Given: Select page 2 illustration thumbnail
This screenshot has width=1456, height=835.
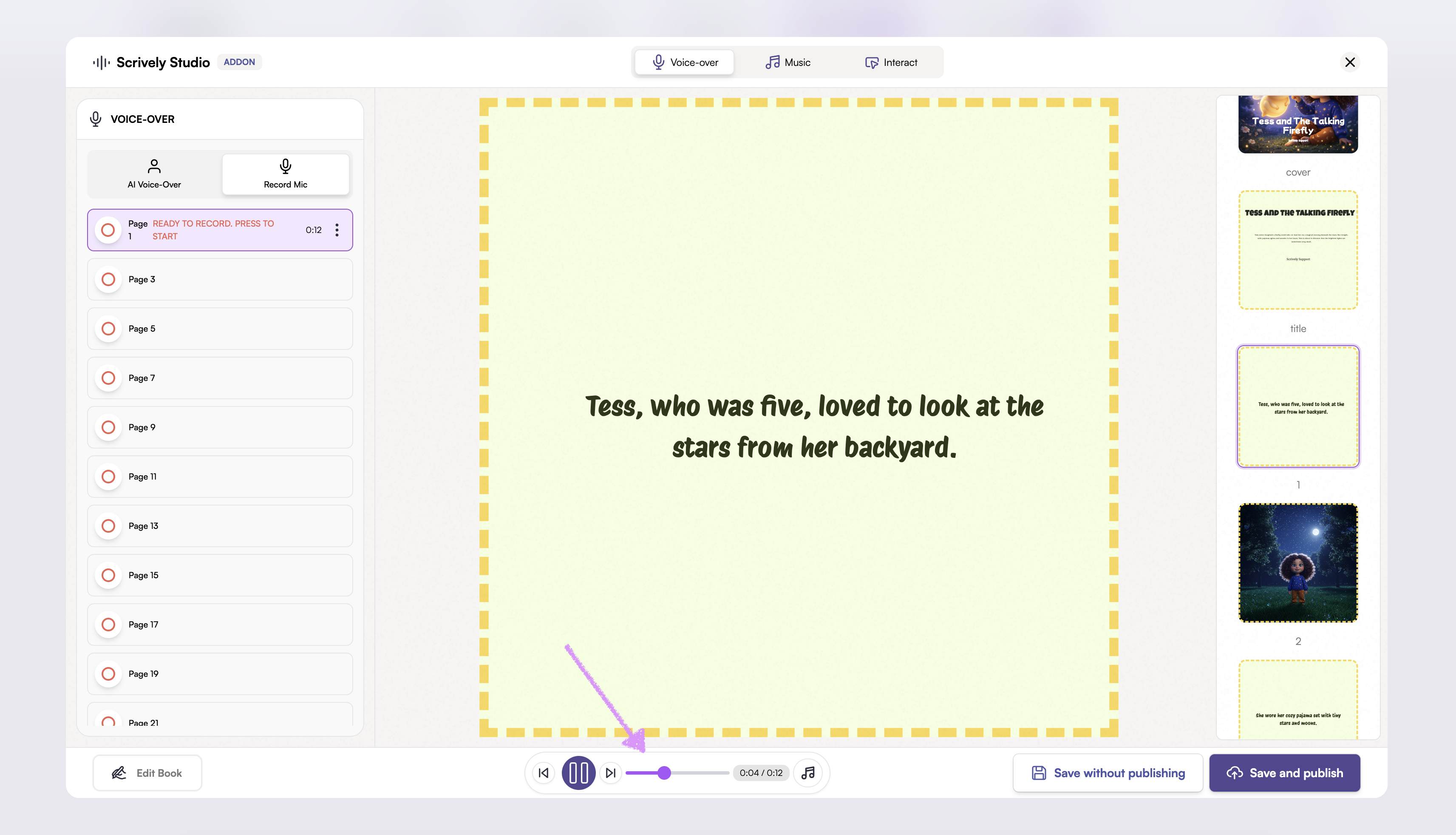Looking at the screenshot, I should [x=1298, y=562].
